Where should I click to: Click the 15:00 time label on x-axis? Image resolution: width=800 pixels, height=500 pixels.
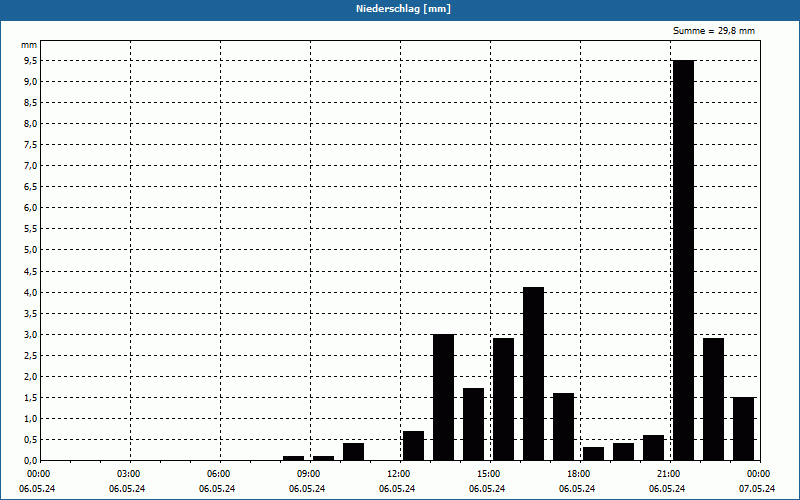(x=488, y=474)
